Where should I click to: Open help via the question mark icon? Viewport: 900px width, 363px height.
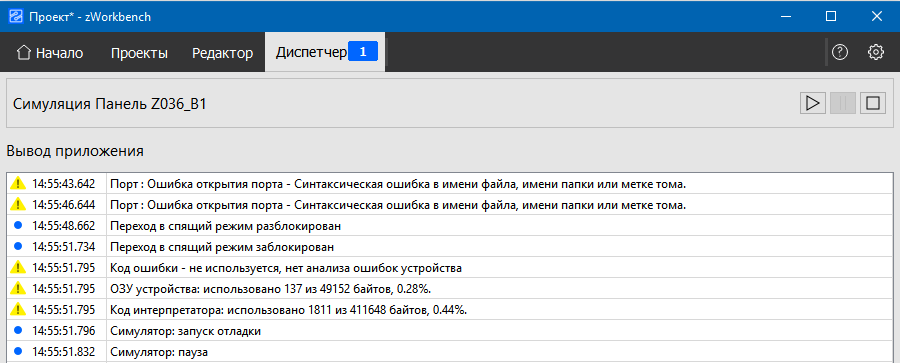coord(840,52)
